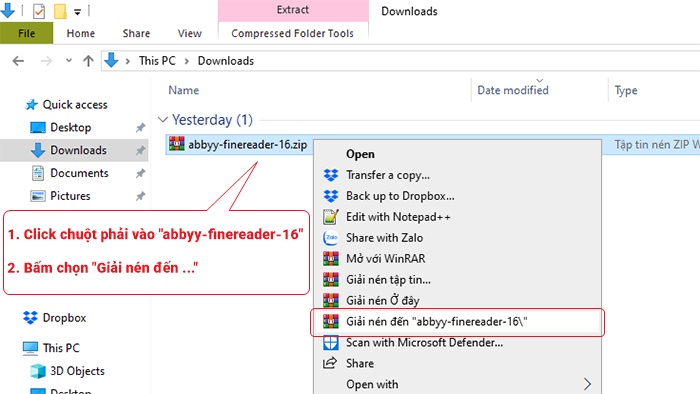700x394 pixels.
Task: Click the Back arrow navigation button
Action: point(18,61)
